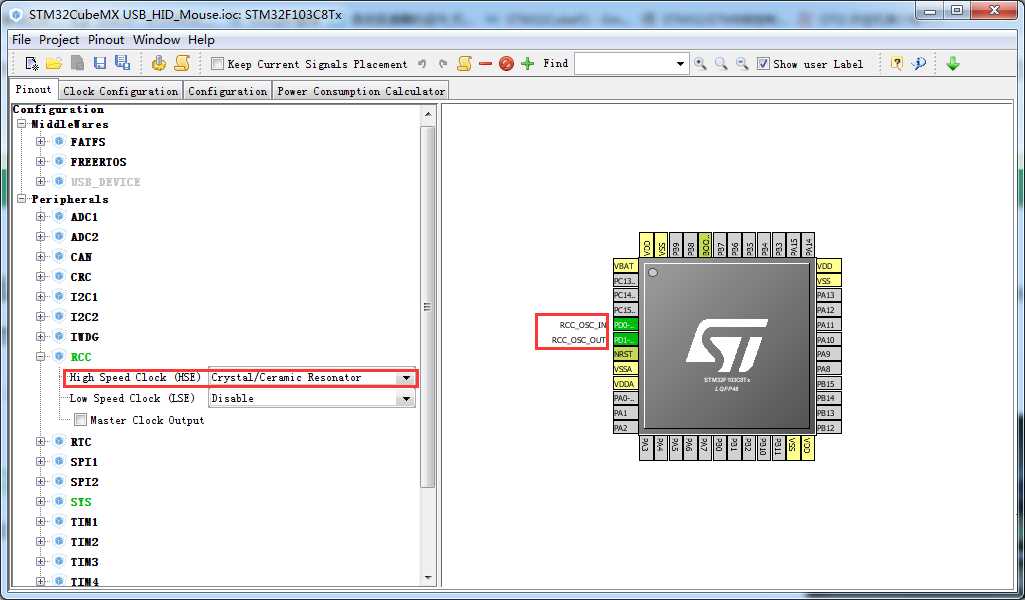Select the Pinout tab
The height and width of the screenshot is (600, 1025).
click(x=33, y=90)
